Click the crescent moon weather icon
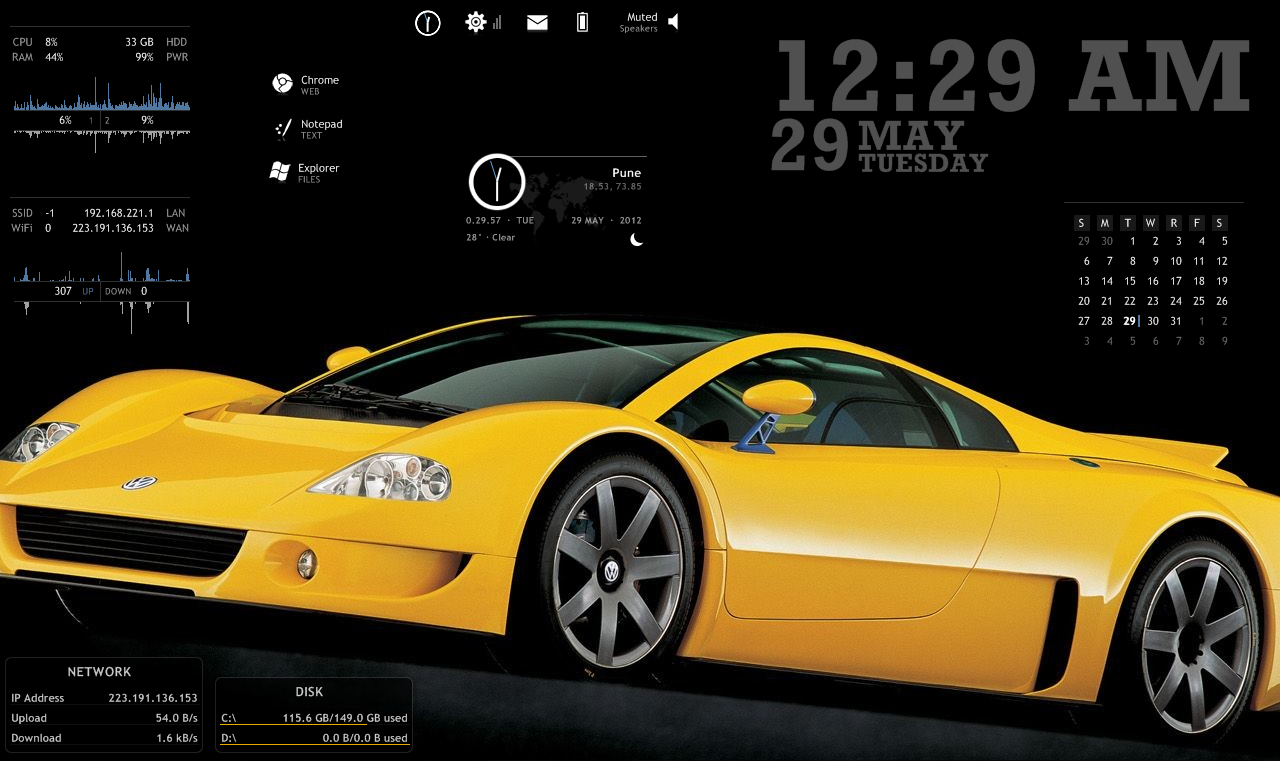Viewport: 1280px width, 761px height. (637, 239)
